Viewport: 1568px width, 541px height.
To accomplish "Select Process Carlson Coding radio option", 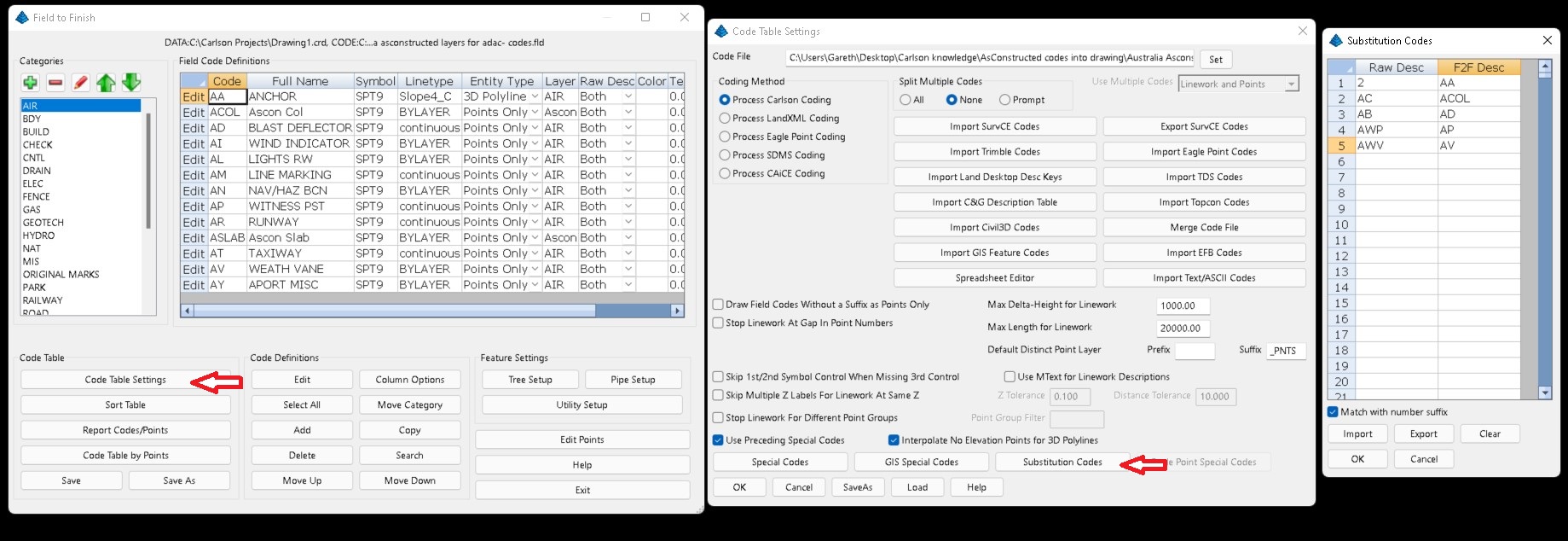I will [x=725, y=100].
